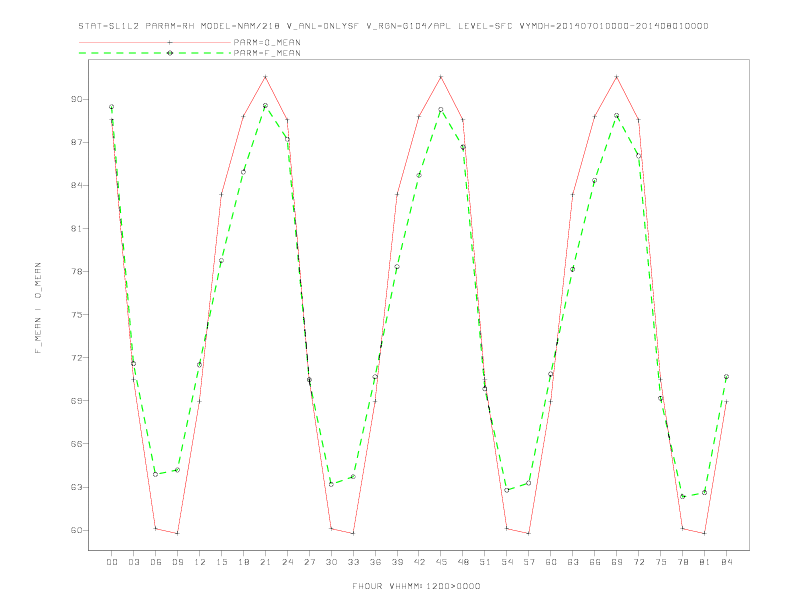Click the x-axis hour label 00
This screenshot has width=792, height=612.
click(x=112, y=562)
